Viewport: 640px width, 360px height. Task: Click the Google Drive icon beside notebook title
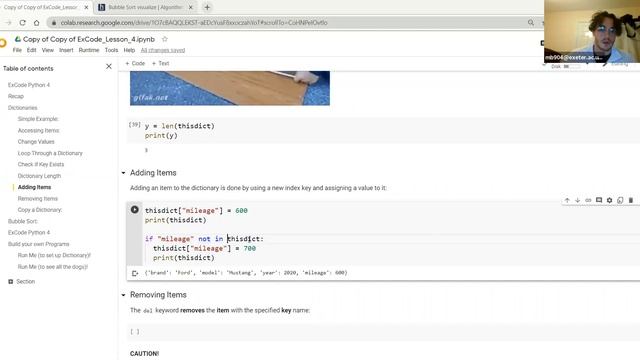18,39
